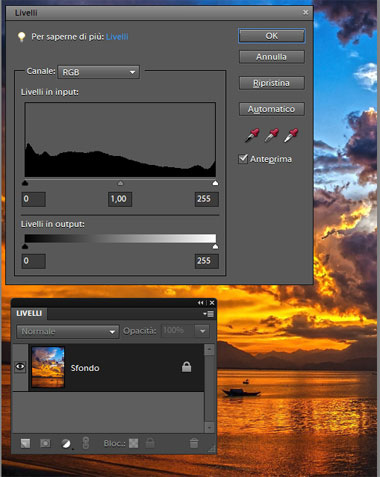Screen dimensions: 380x477
Task: Open the Normale blend mode dropdown
Action: (68, 331)
